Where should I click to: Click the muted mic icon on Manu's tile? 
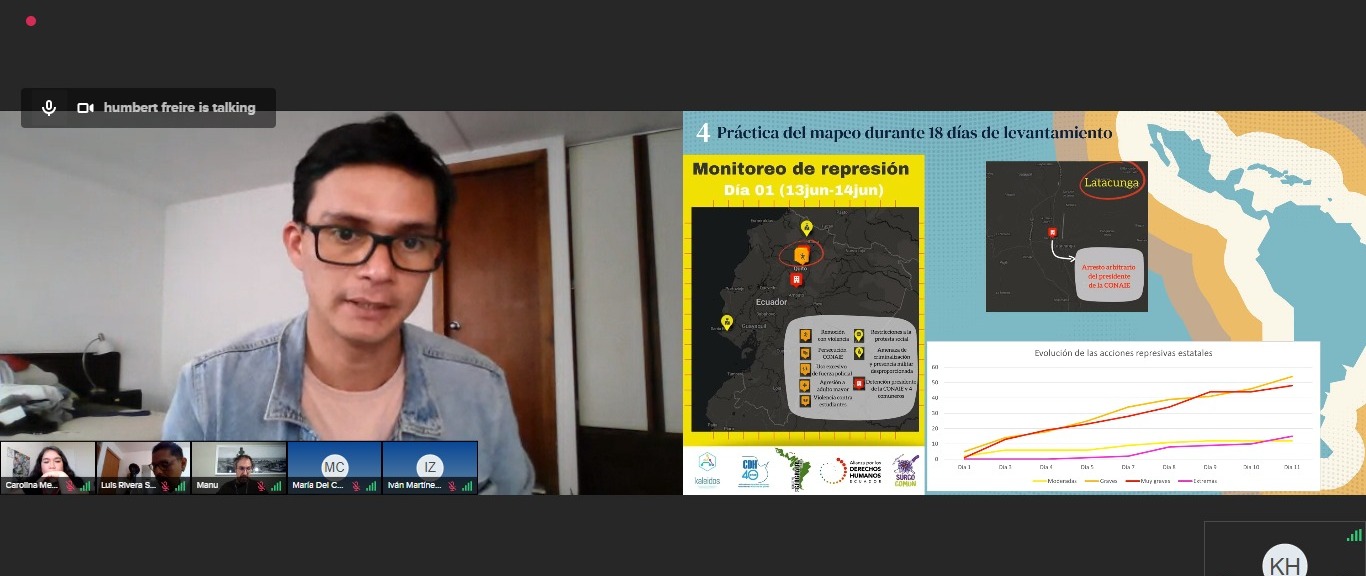pos(261,486)
